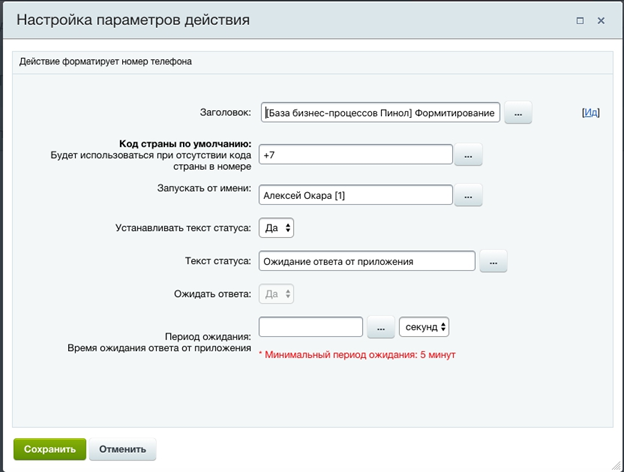Select the Запускать от имени input field
The width and height of the screenshot is (624, 472).
point(355,196)
